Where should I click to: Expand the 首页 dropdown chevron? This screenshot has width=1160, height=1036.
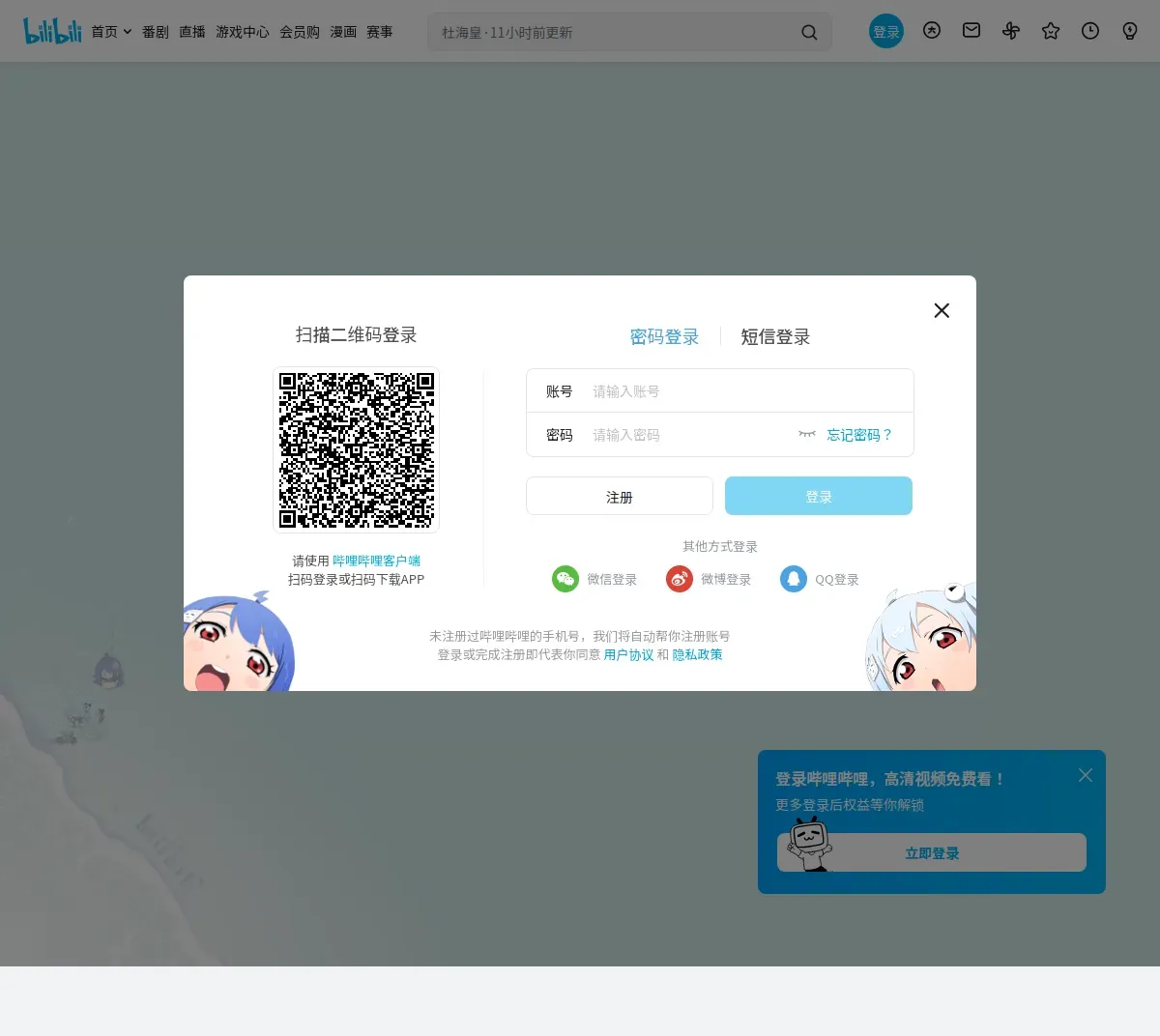128,32
